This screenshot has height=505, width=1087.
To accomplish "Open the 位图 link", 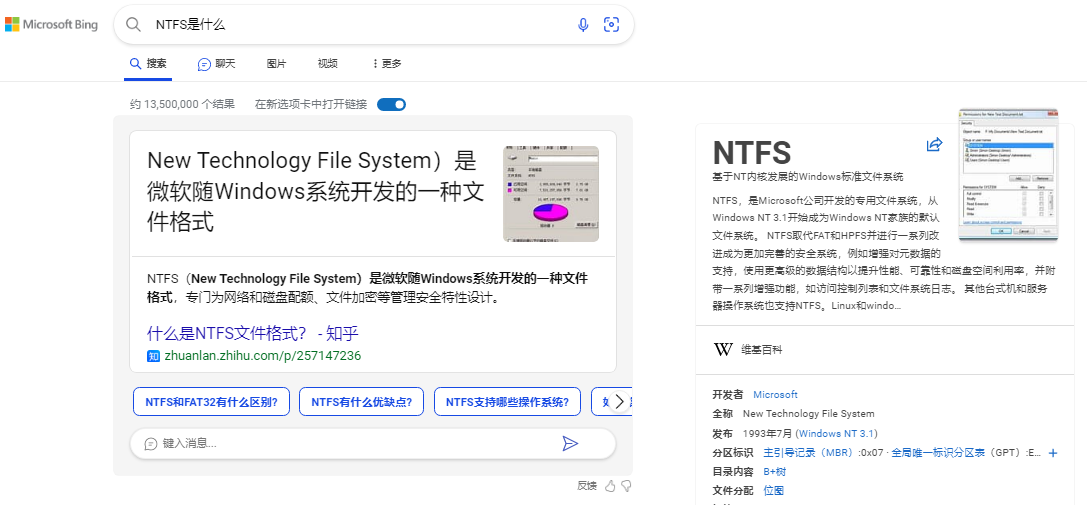I will point(774,491).
